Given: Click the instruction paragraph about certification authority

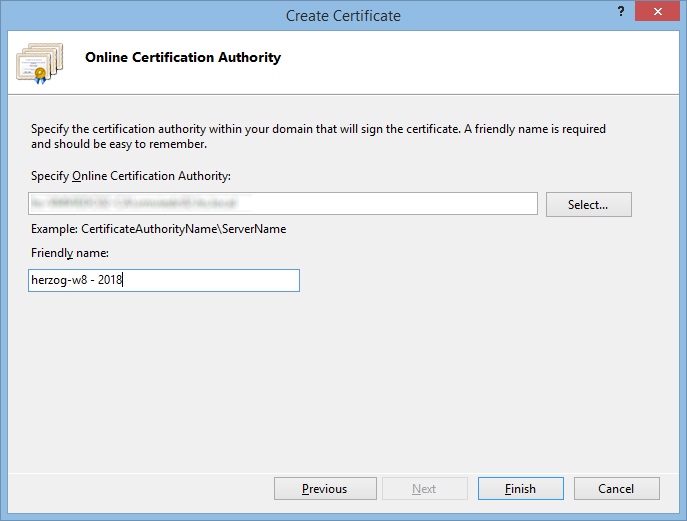Looking at the screenshot, I should tap(318, 136).
